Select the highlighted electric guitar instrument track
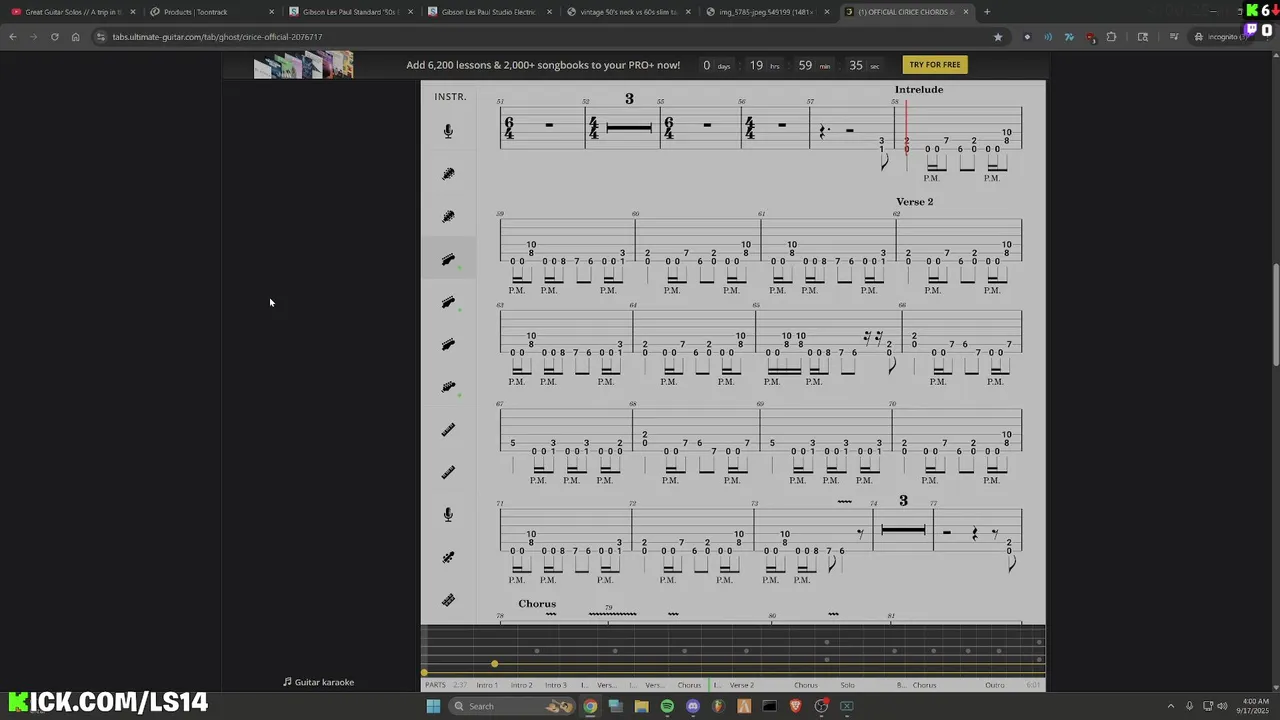Image resolution: width=1280 pixels, height=720 pixels. click(448, 259)
